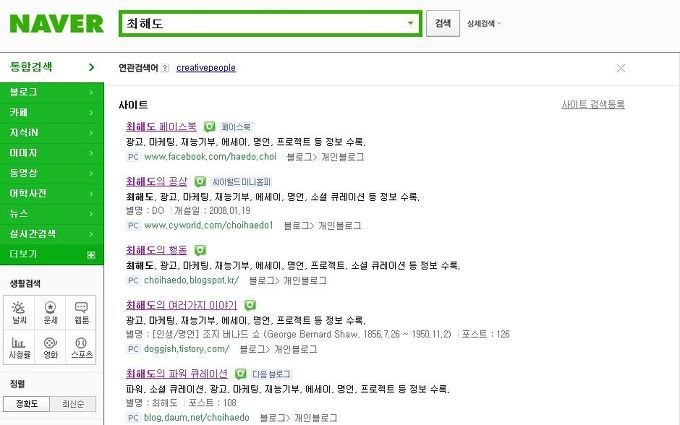This screenshot has width=680, height=425.
Task: Click the 검색 search button
Action: point(443,23)
